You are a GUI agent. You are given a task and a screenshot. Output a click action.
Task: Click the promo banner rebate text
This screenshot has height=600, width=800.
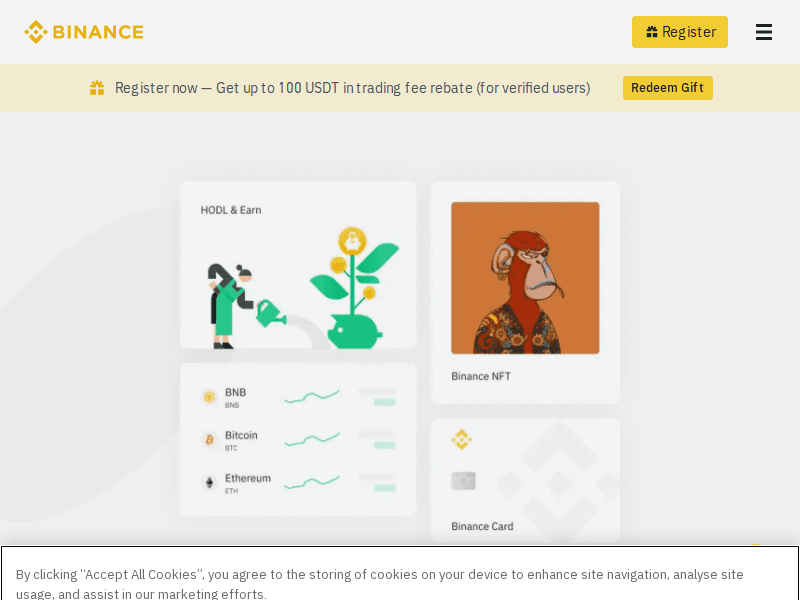353,88
